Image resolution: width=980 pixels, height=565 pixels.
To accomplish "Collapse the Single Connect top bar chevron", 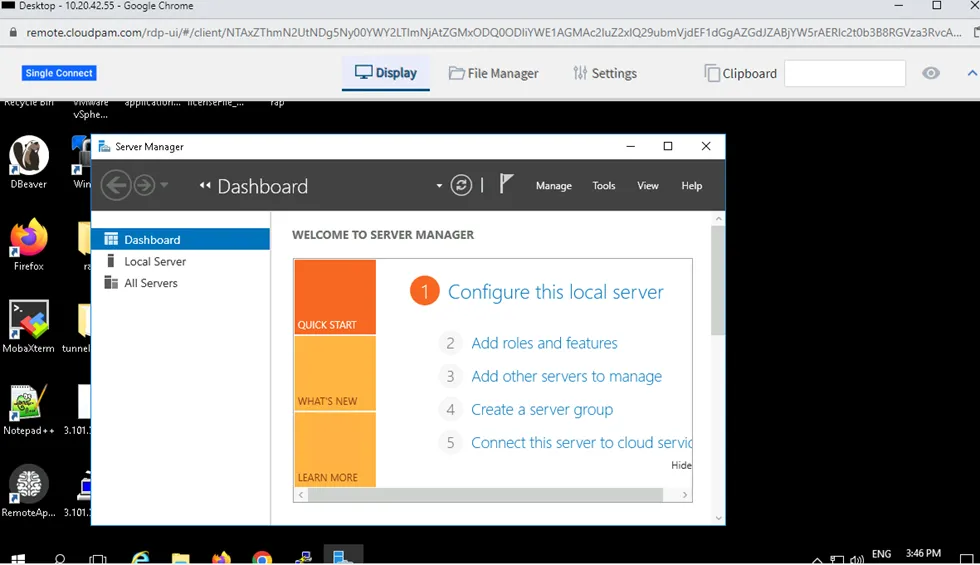I will click(x=972, y=73).
